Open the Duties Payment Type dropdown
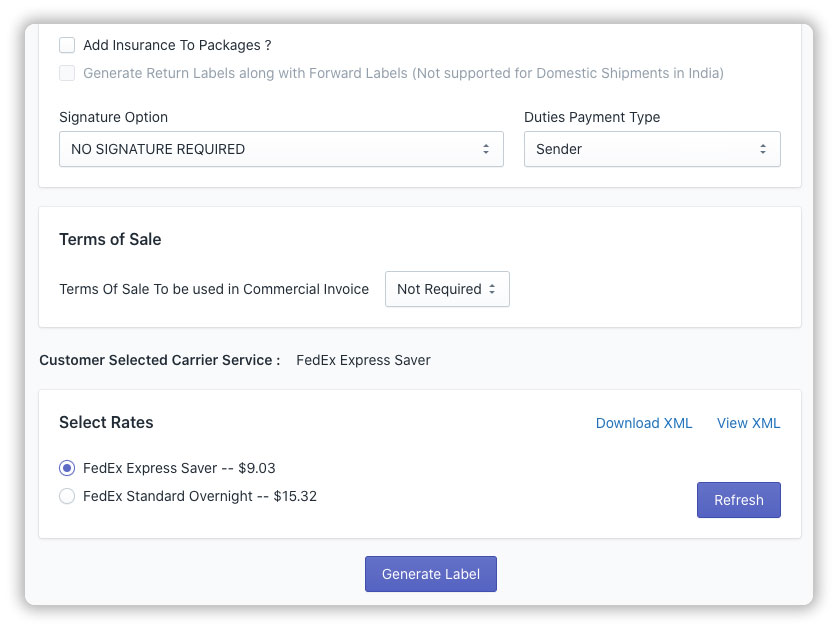The width and height of the screenshot is (836, 629). (x=652, y=149)
